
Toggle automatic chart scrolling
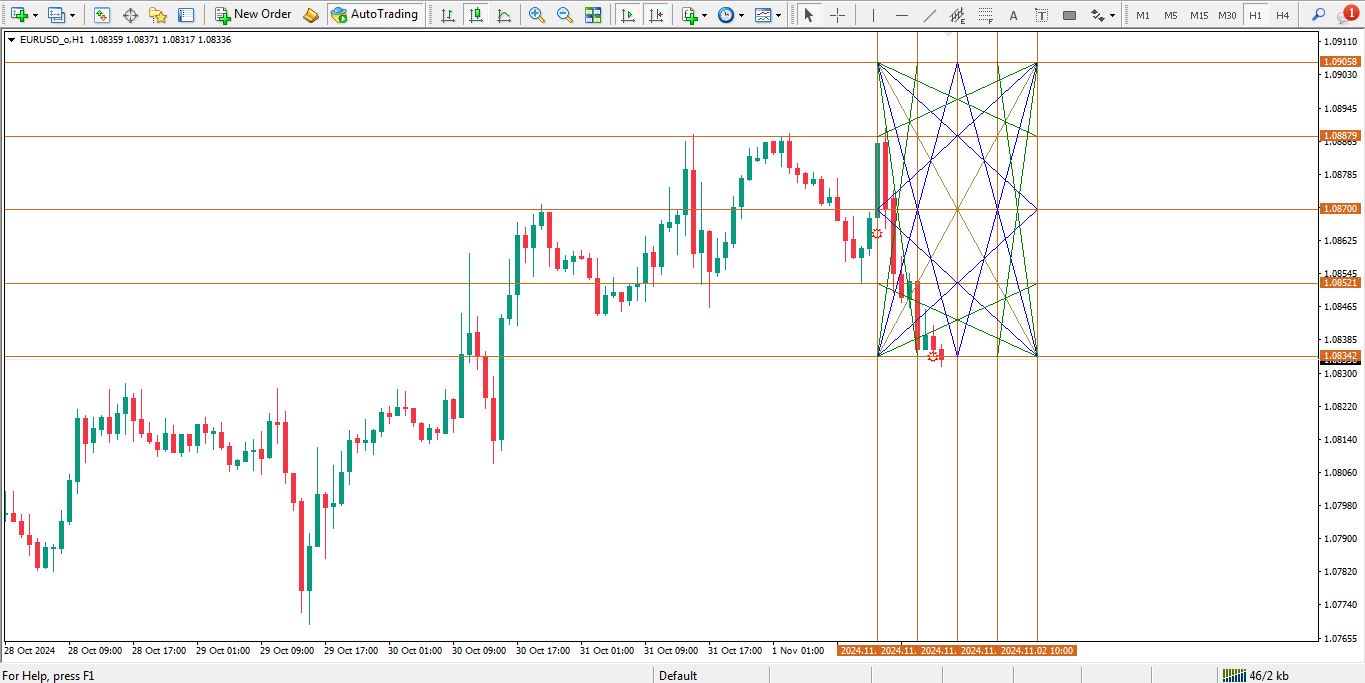point(629,14)
